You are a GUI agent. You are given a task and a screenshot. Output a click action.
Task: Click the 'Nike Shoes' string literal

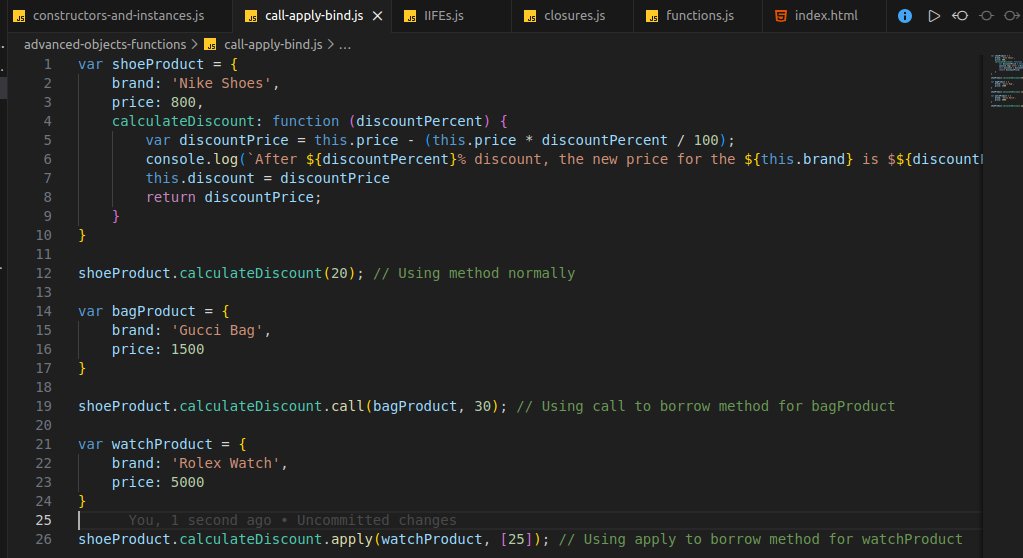pos(221,83)
